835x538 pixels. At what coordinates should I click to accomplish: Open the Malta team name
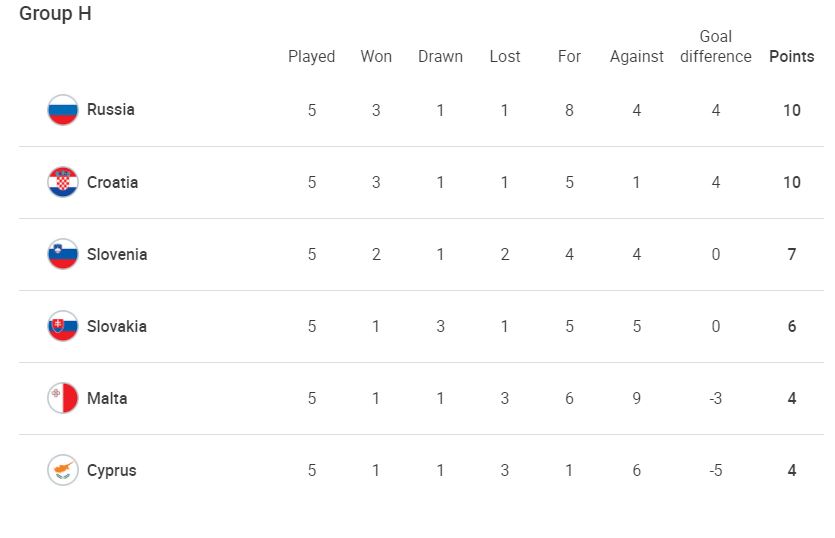click(x=107, y=398)
